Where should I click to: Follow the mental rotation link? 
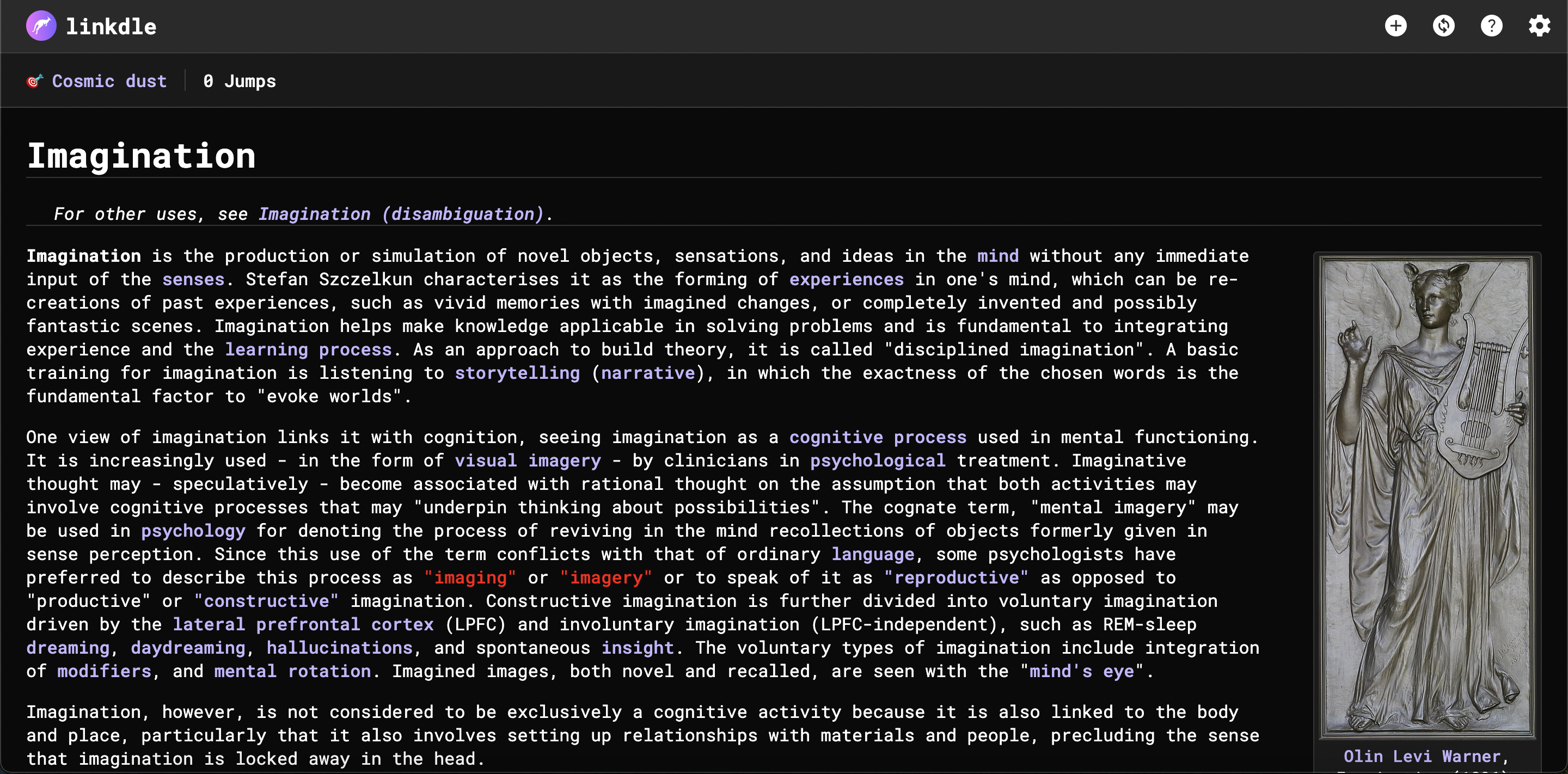click(x=292, y=671)
